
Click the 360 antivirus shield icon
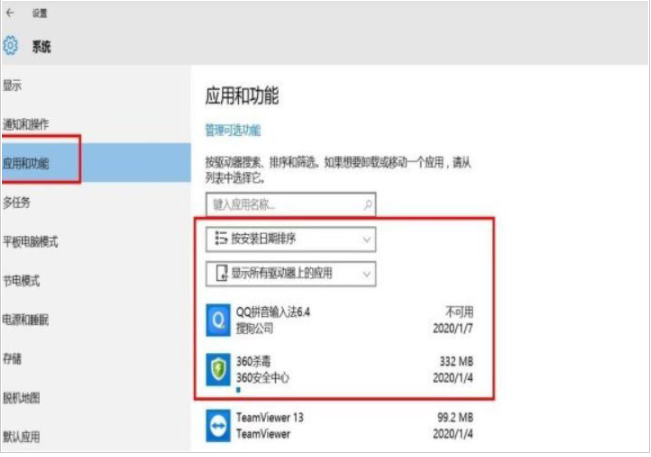[218, 367]
